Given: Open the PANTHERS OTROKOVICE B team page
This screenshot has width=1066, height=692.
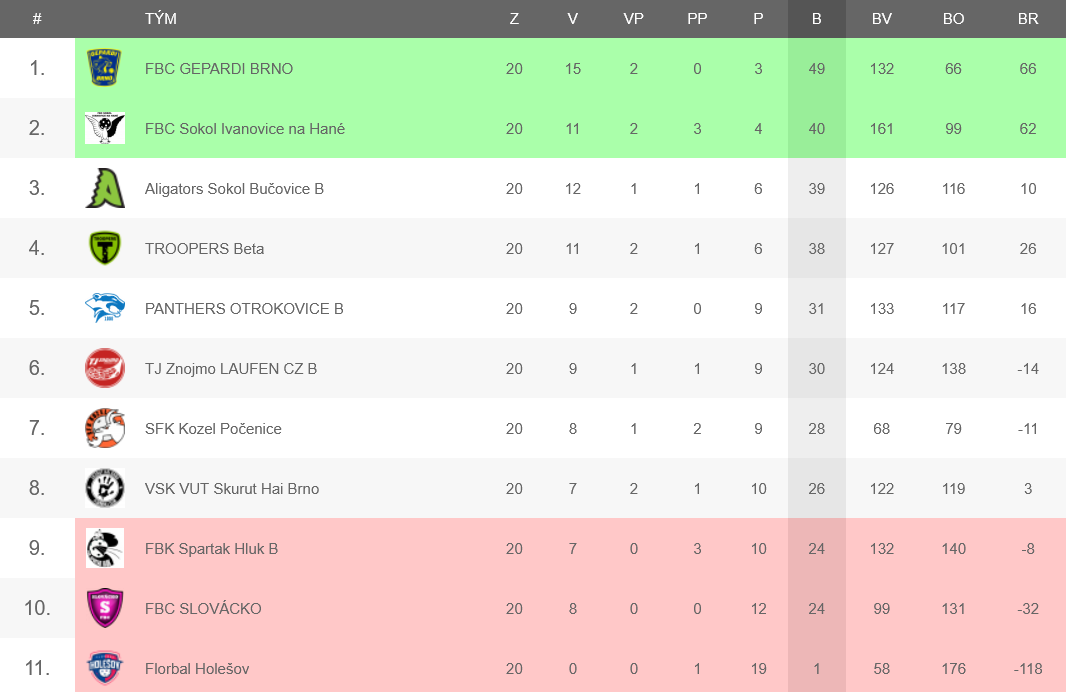Looking at the screenshot, I should point(244,309).
